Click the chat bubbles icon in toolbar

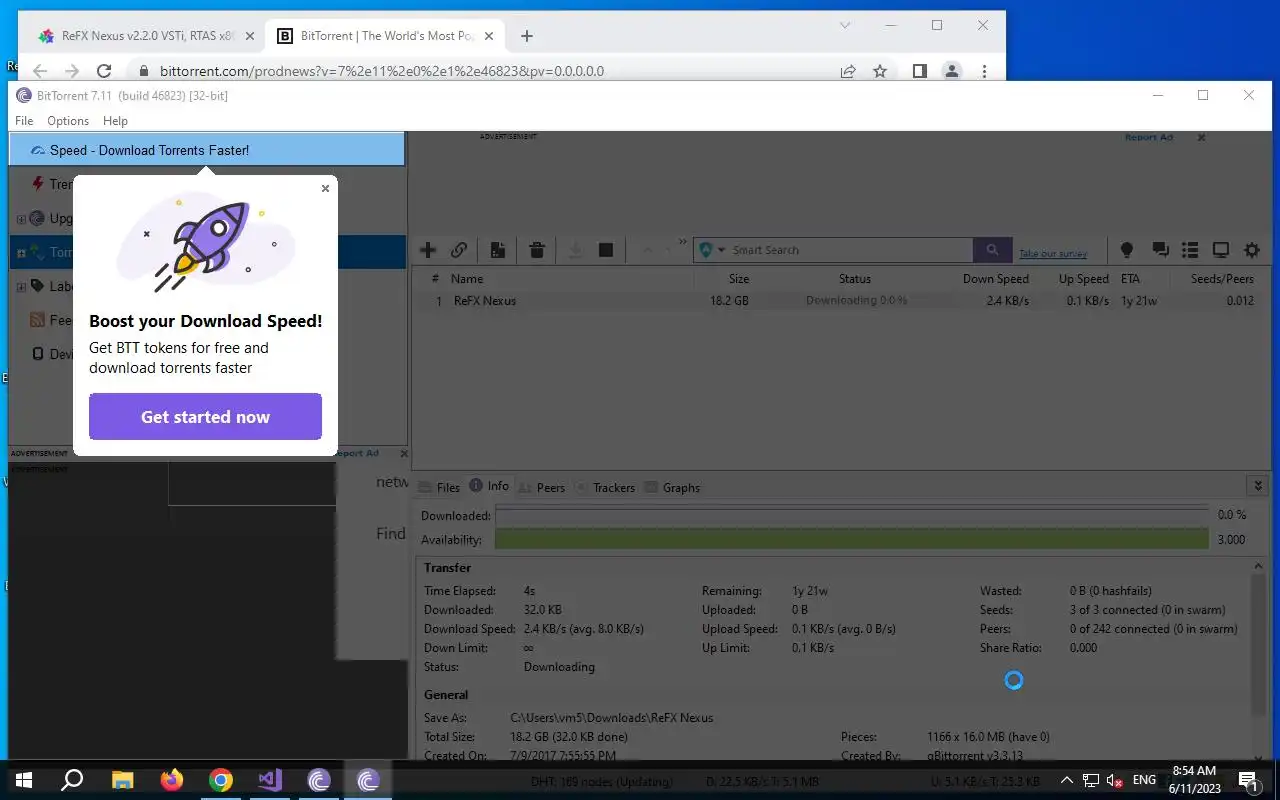1160,250
